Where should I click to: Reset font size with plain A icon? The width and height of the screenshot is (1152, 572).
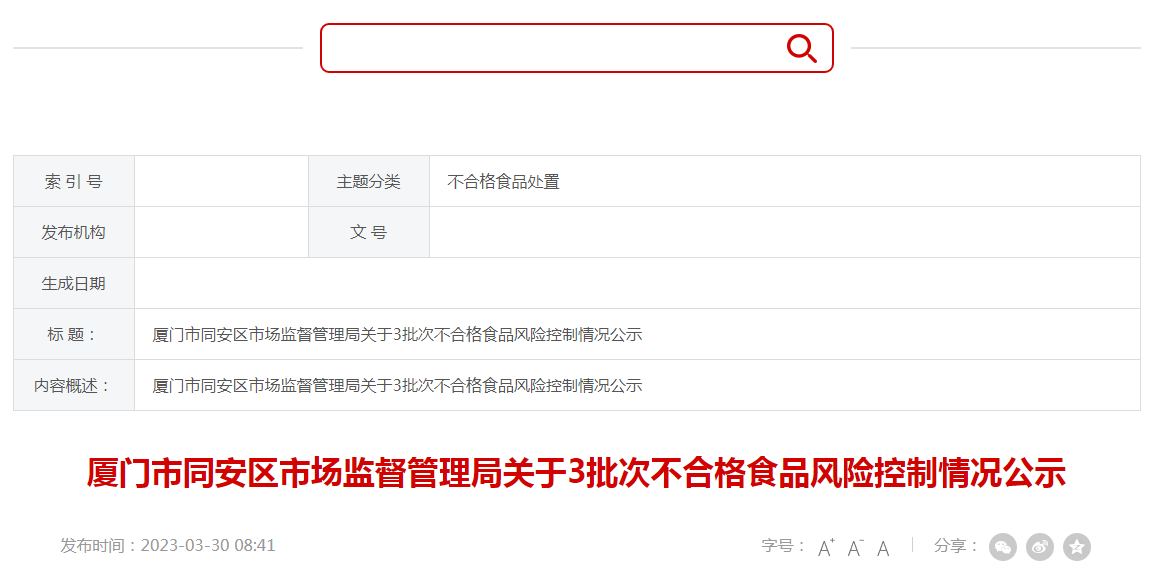click(x=884, y=547)
